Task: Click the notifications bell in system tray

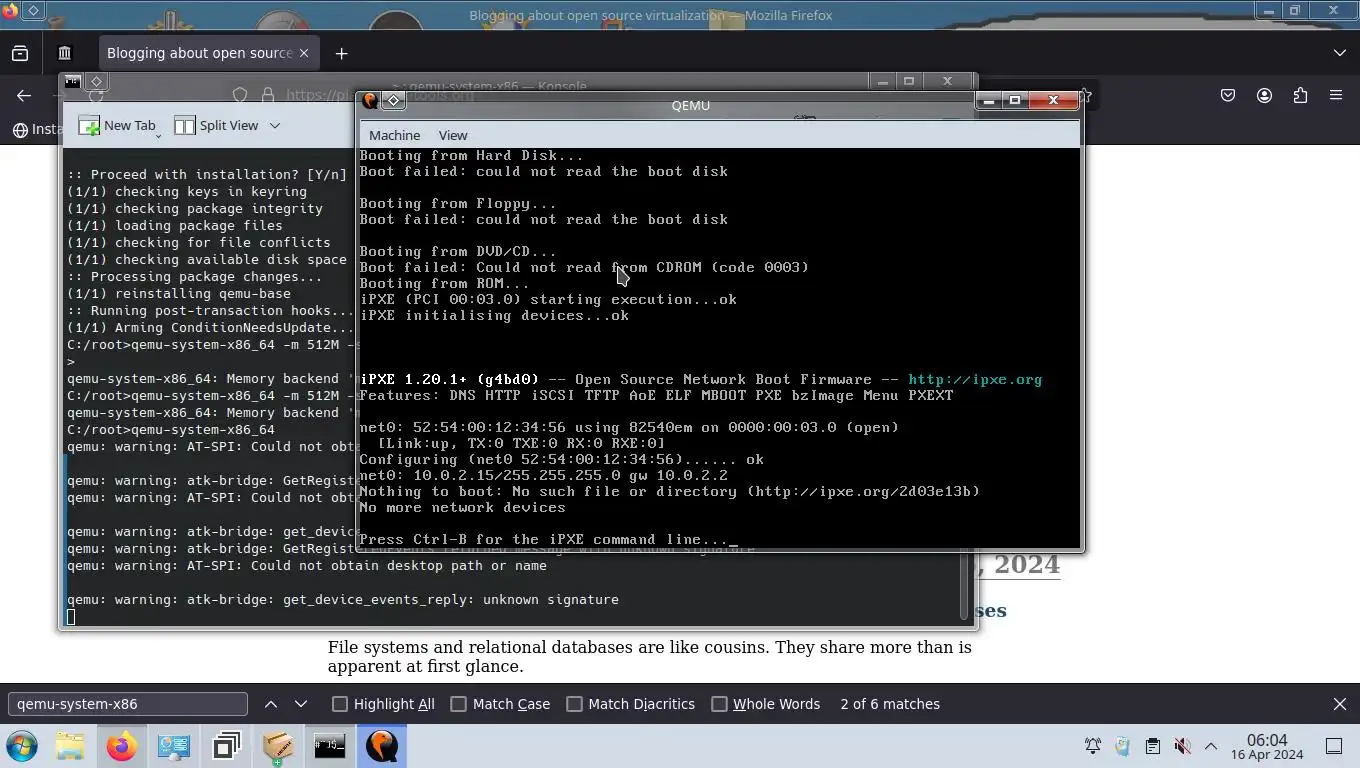Action: [x=1093, y=746]
